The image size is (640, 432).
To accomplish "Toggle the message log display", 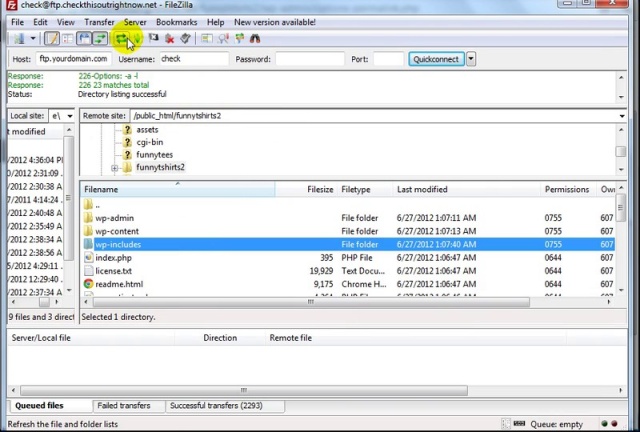I will click(x=52, y=39).
